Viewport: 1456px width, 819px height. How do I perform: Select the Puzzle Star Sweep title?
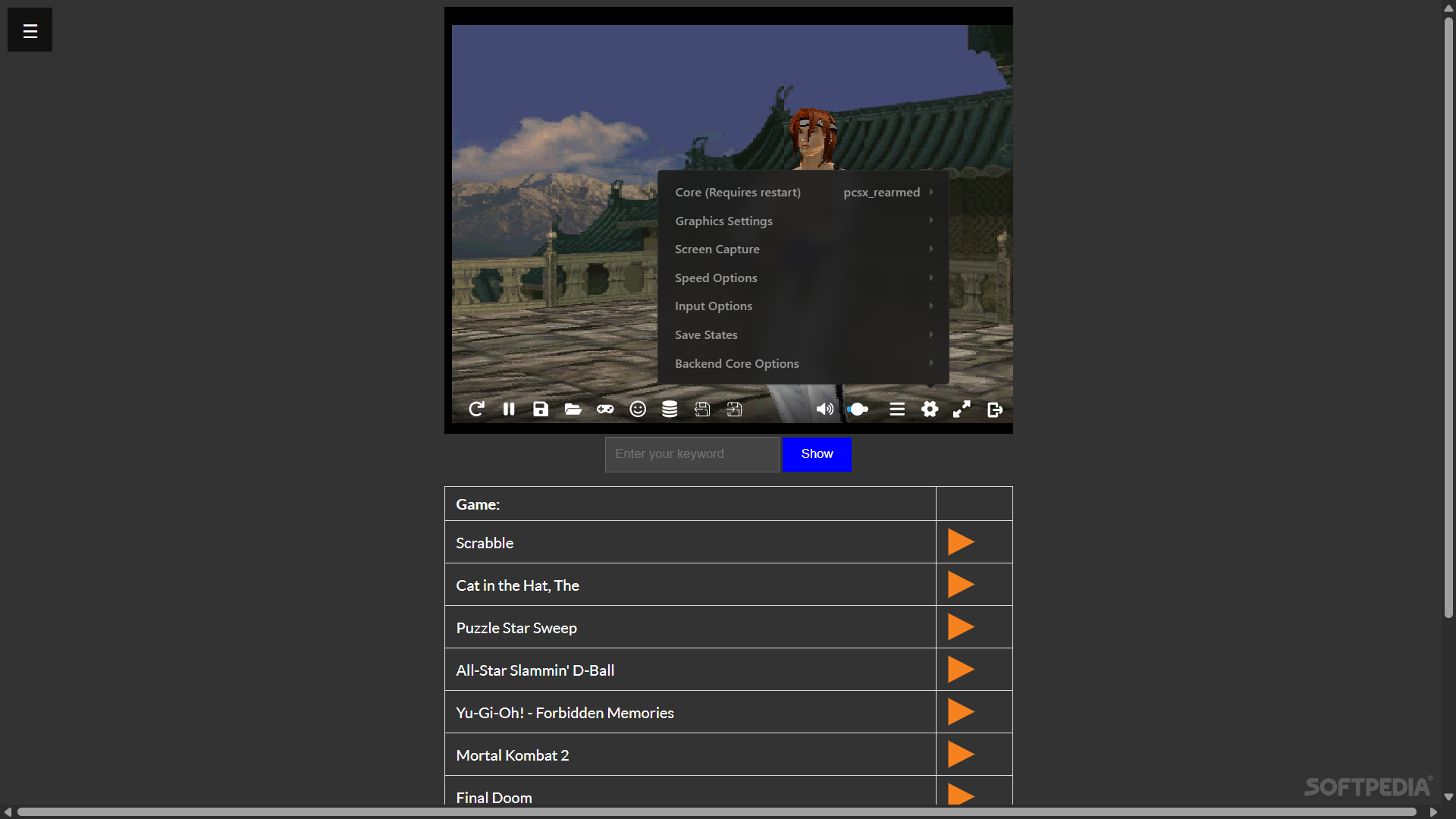[x=516, y=628]
